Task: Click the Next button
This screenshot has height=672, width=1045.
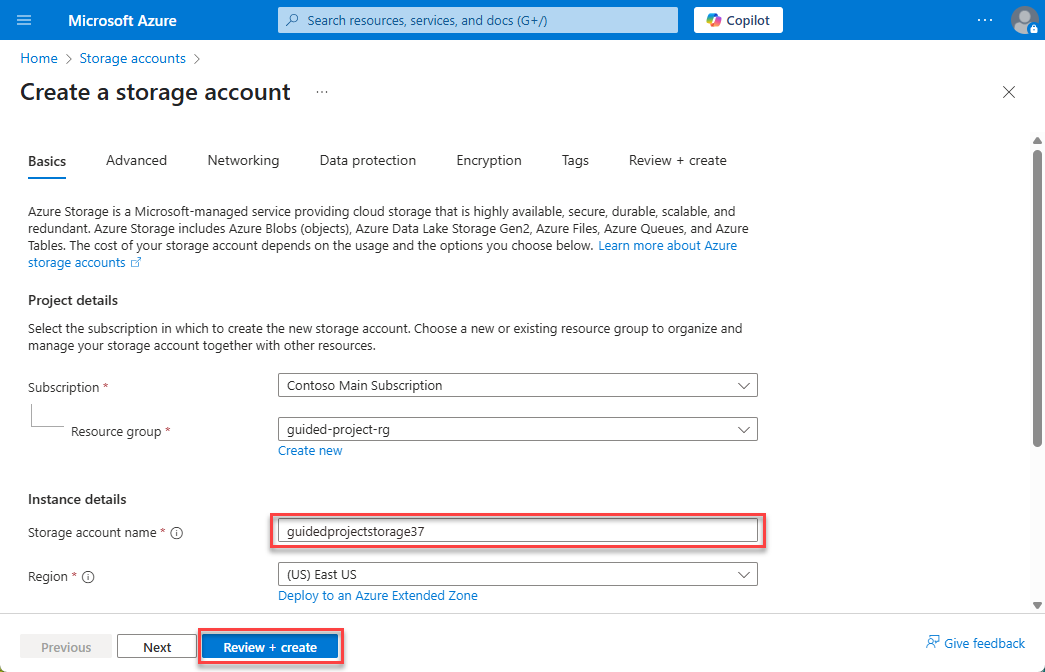Action: point(157,647)
